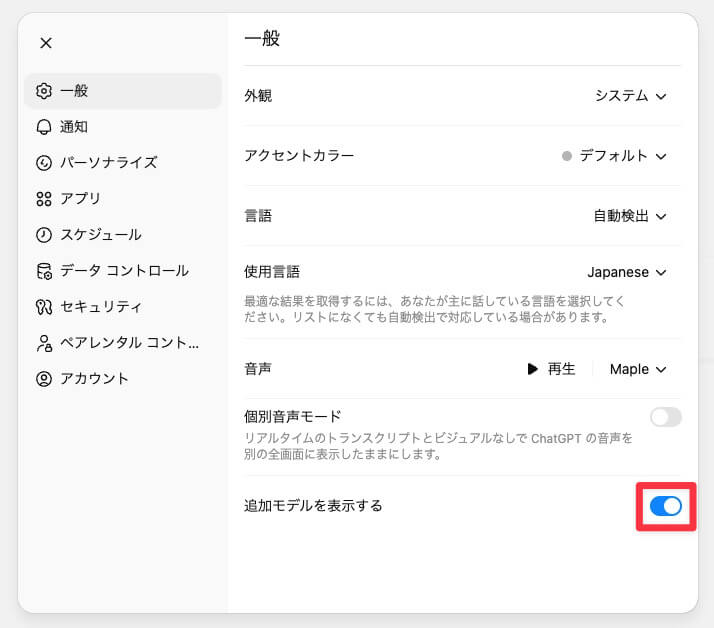Enable the 個別音声モード toggle
Image resolution: width=714 pixels, height=628 pixels.
[665, 417]
